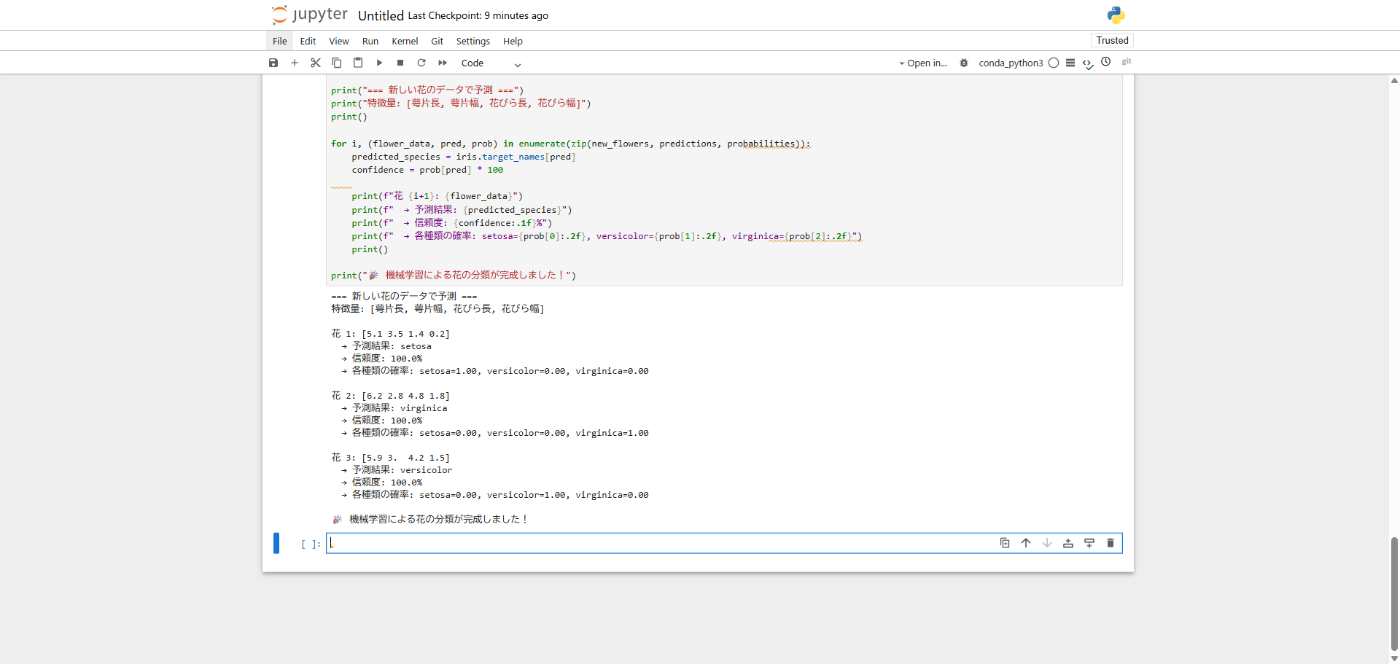Open the View menu
The height and width of the screenshot is (664, 1400).
click(x=339, y=41)
